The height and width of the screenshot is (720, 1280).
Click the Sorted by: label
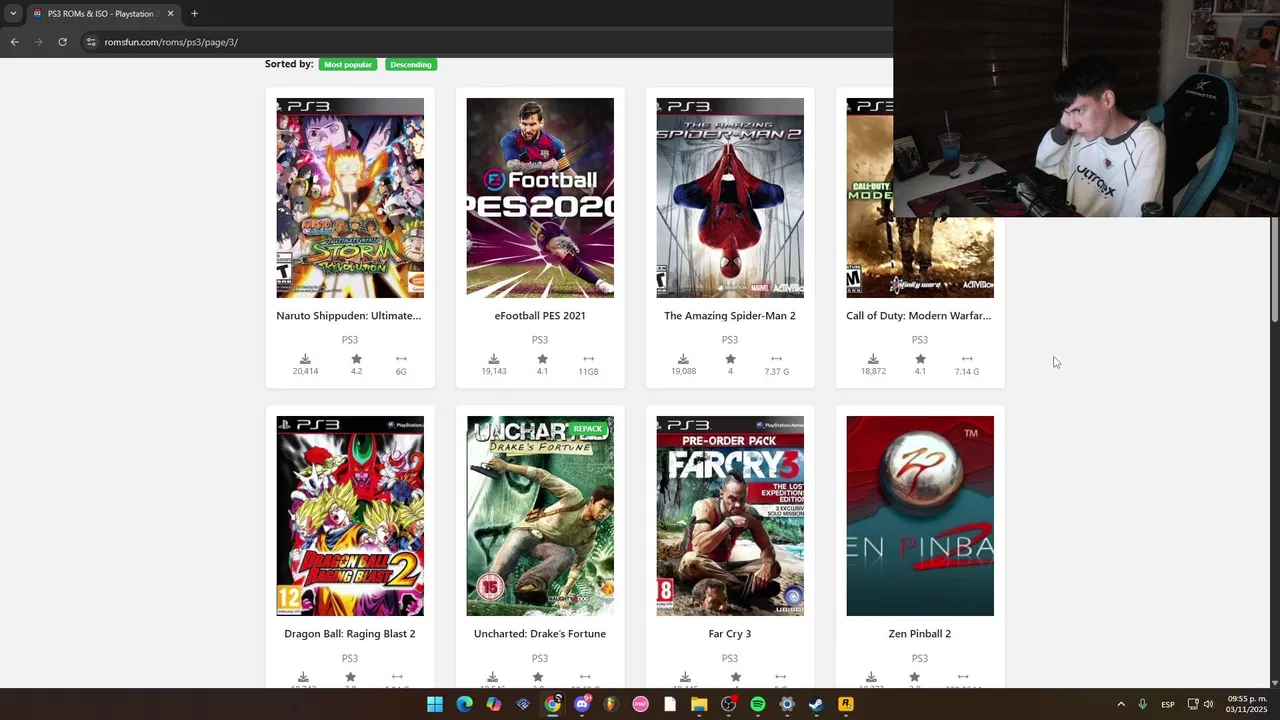click(x=289, y=64)
